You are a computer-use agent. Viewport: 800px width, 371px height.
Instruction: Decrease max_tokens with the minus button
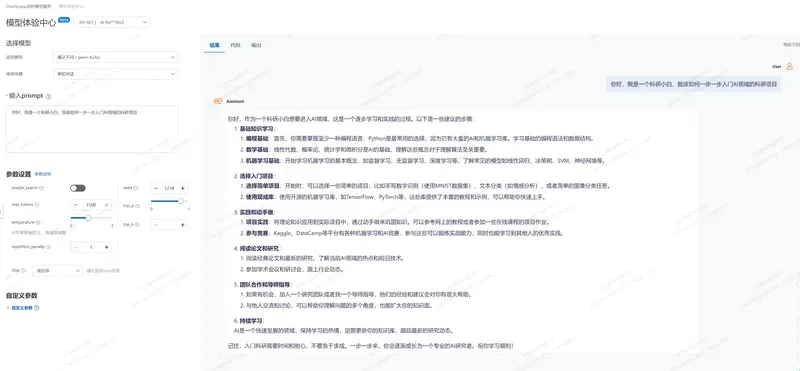click(76, 205)
